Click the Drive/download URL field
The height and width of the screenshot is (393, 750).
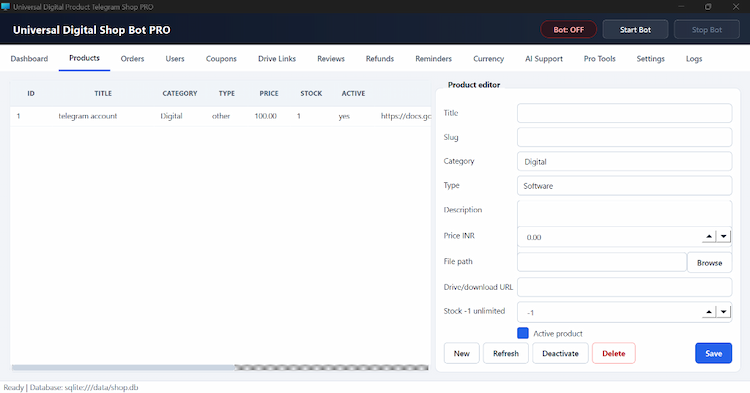click(624, 287)
